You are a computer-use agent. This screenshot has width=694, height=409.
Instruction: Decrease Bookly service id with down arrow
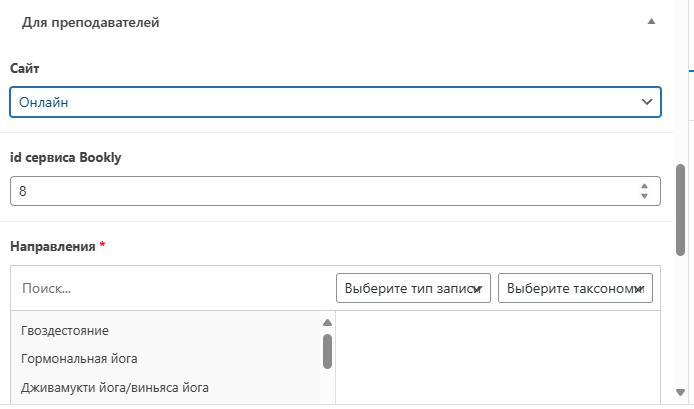pyautogui.click(x=644, y=196)
